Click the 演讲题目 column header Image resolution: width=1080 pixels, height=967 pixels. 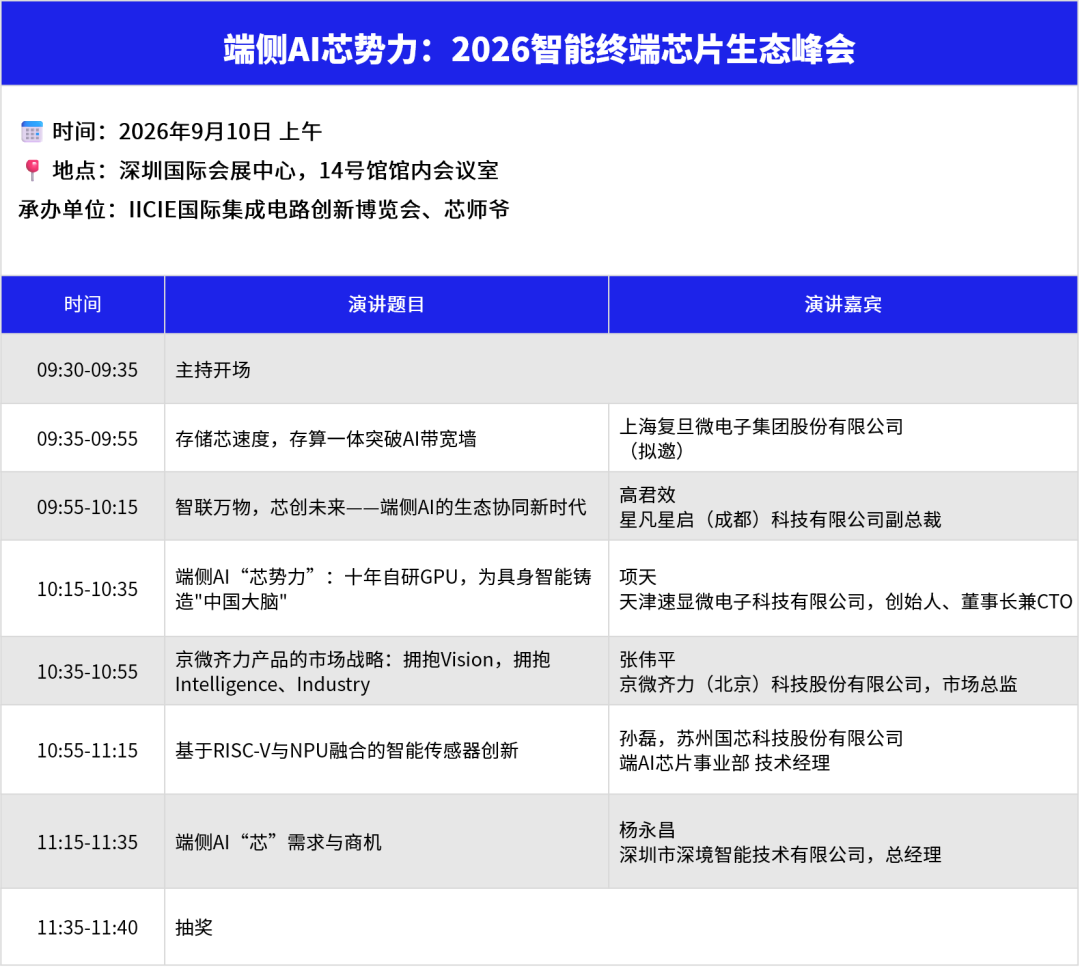(x=386, y=304)
